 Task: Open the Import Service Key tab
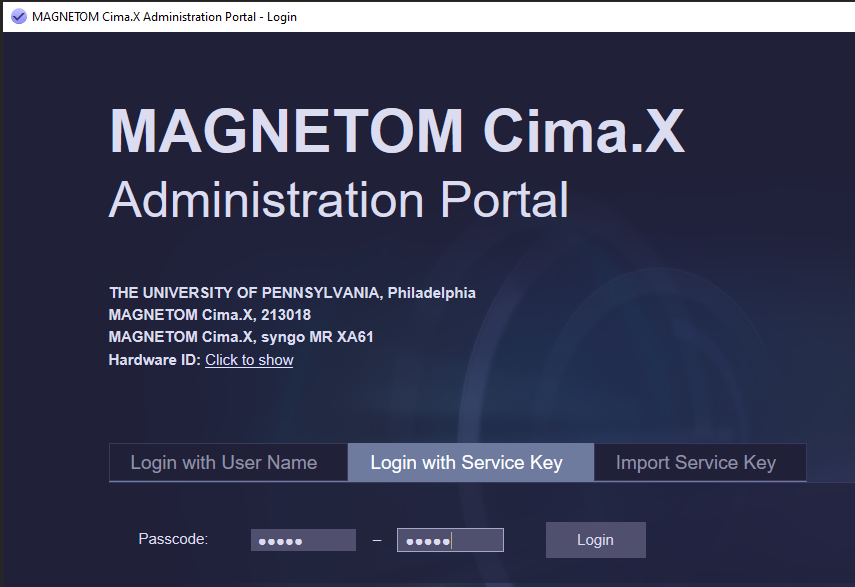tap(700, 462)
